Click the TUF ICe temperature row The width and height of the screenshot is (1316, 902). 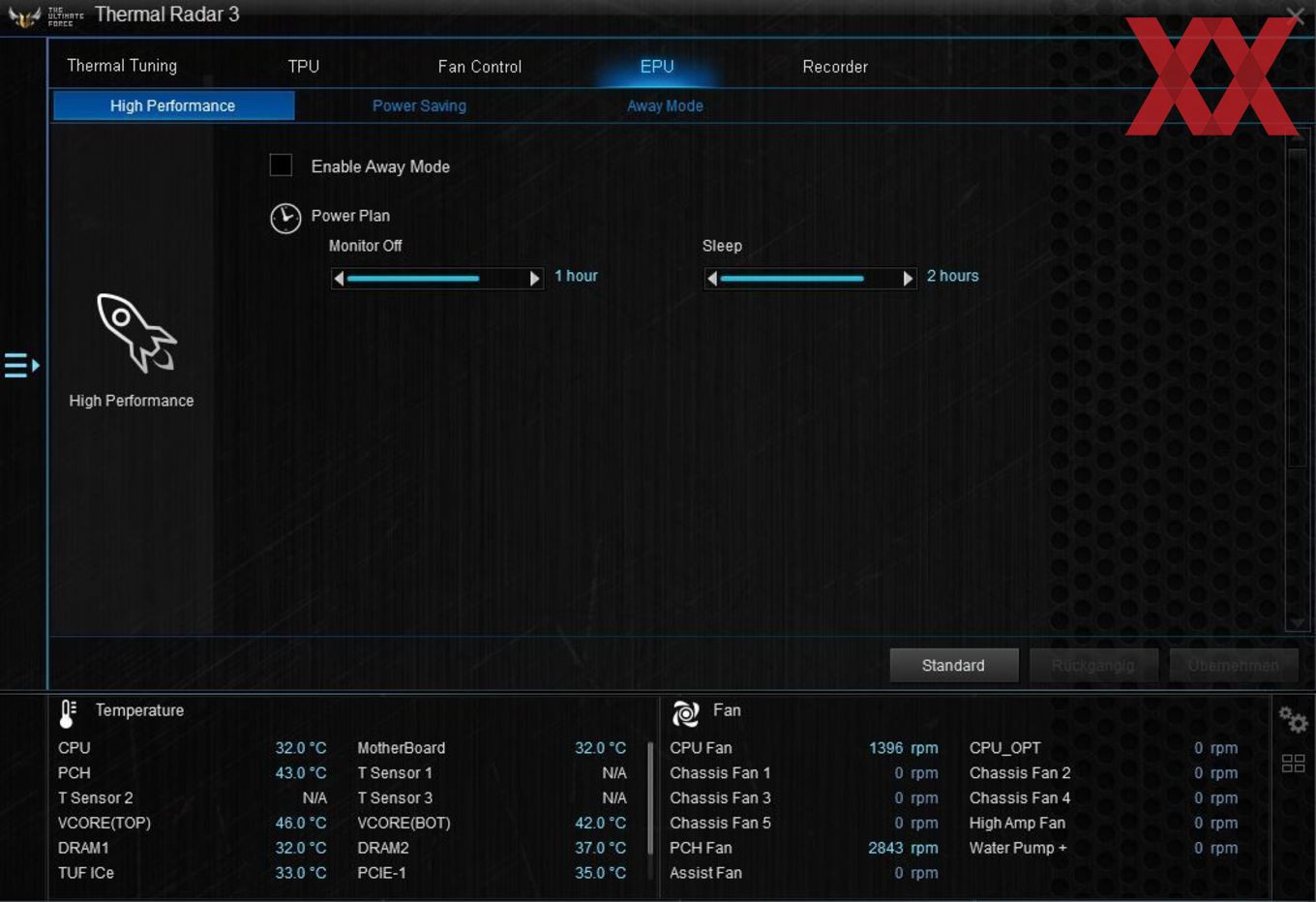193,873
